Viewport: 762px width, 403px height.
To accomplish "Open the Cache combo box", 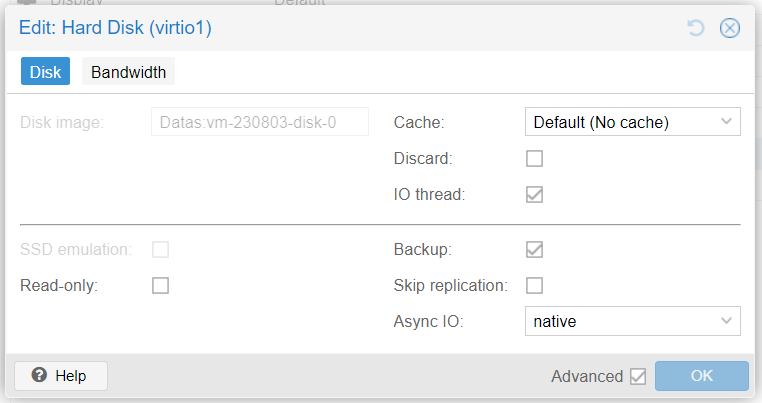I will click(x=633, y=122).
